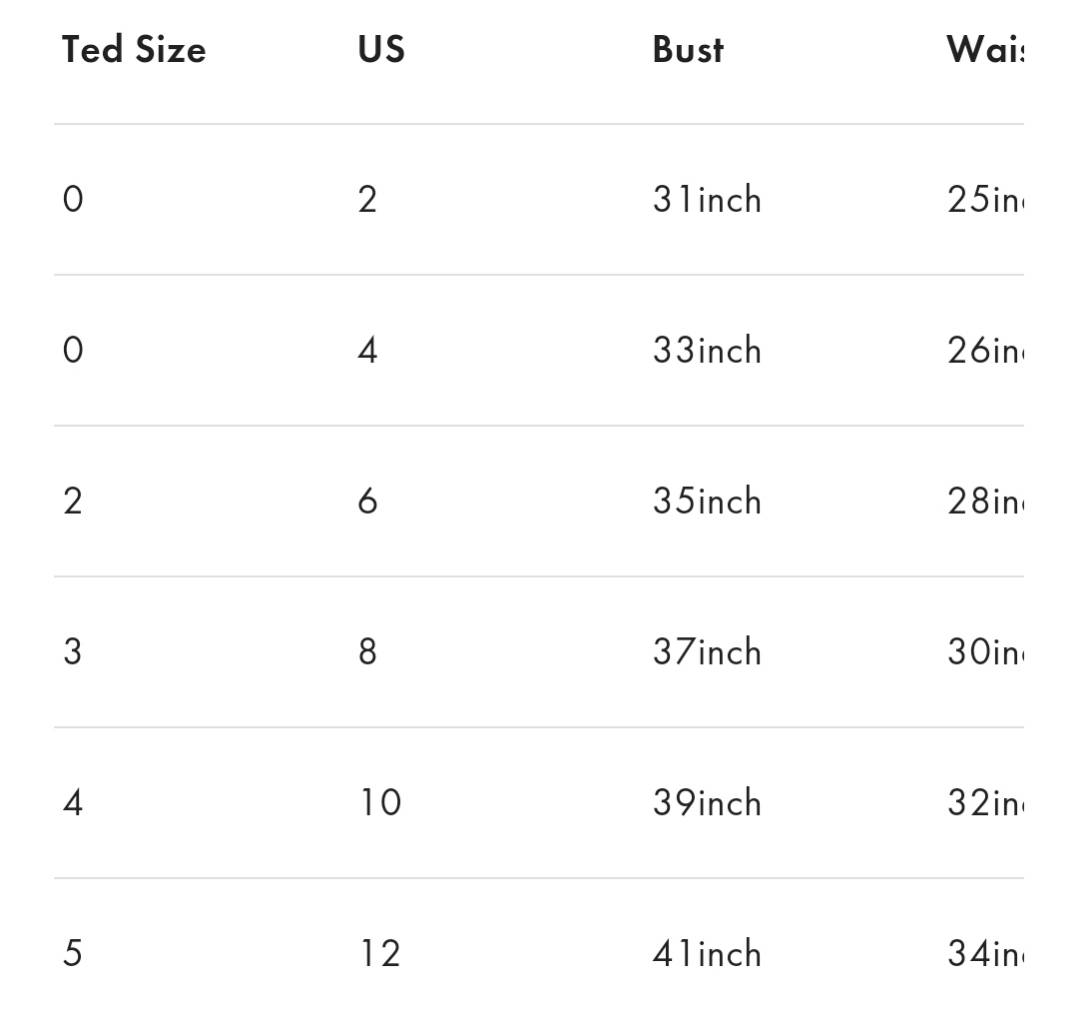1078x1024 pixels.
Task: Click US size 8 cell
Action: (x=368, y=651)
